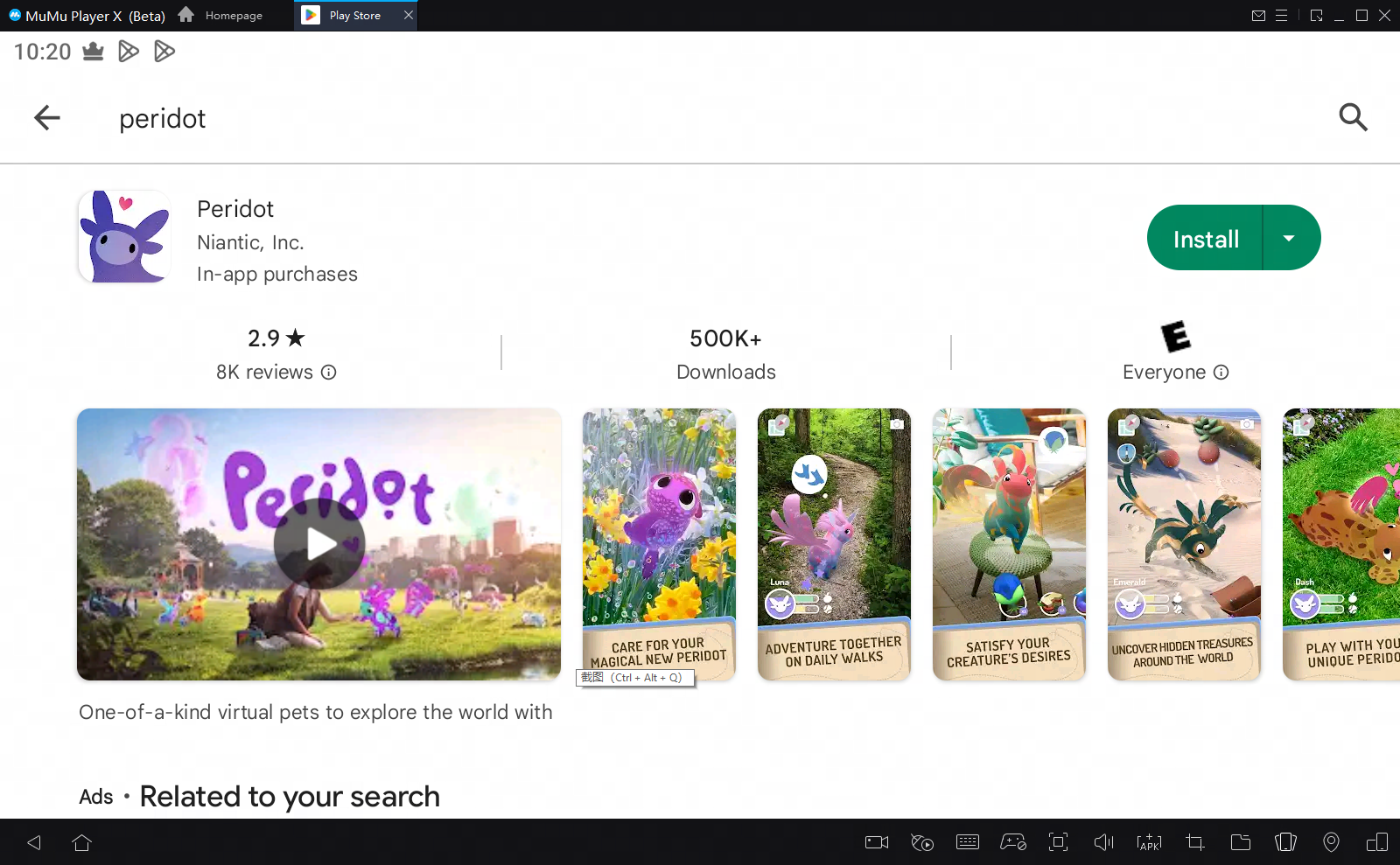Open the 'Adventure together on daily walks' screenshot

[x=834, y=544]
